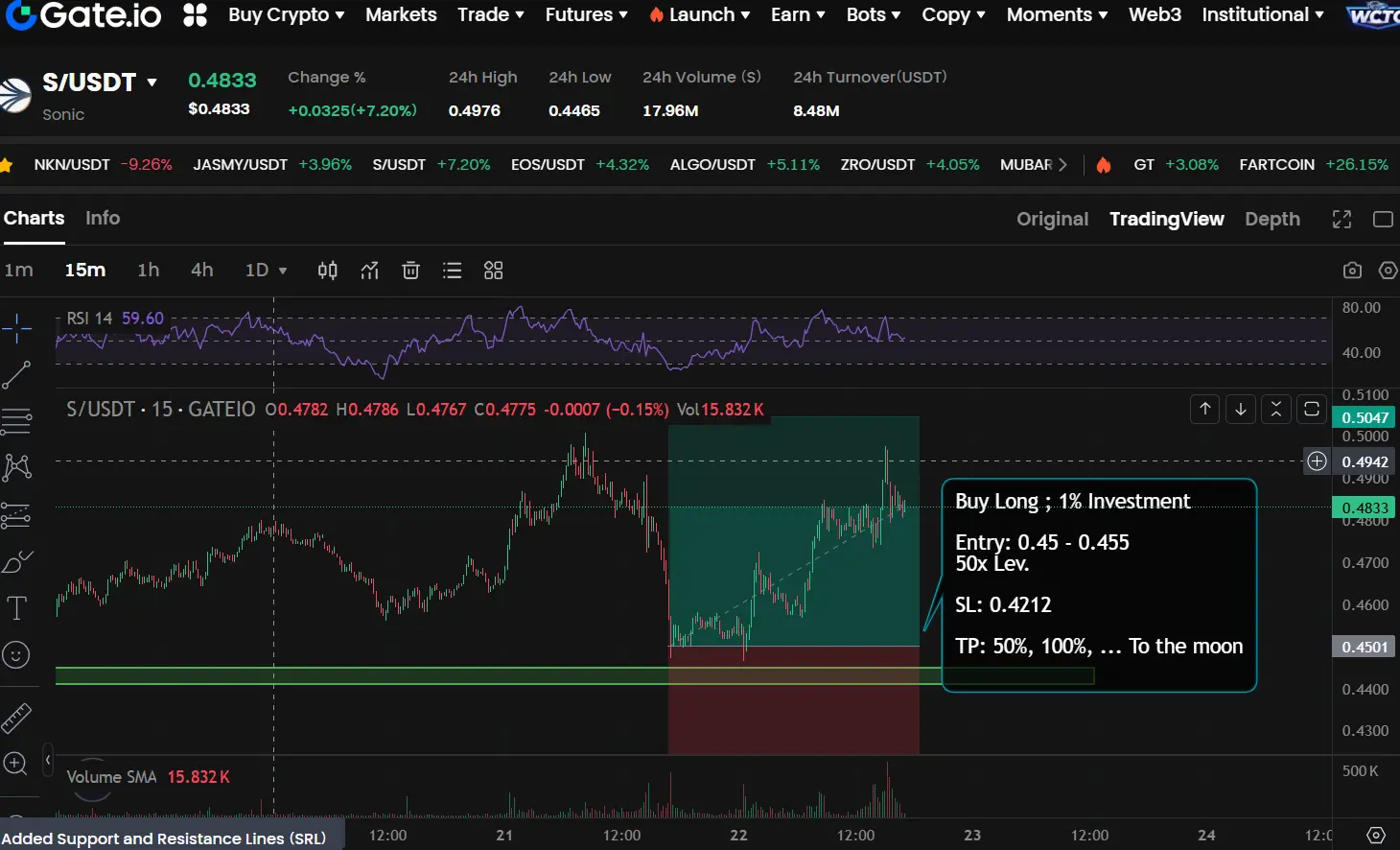Screen dimensions: 1400x850
Task: Pick the brush drawing tool
Action: click(x=16, y=561)
